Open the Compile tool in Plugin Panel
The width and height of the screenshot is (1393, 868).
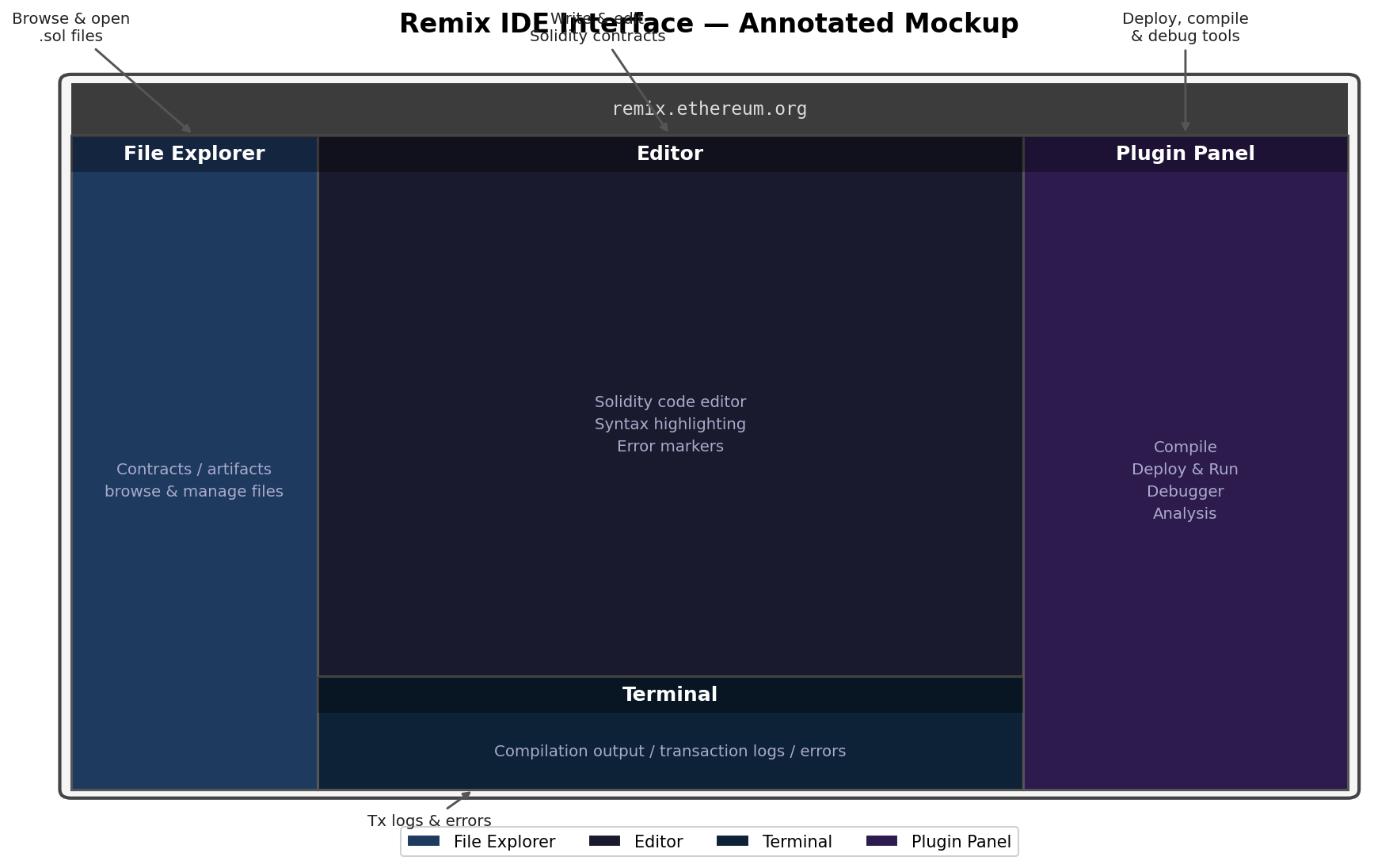coord(1184,447)
